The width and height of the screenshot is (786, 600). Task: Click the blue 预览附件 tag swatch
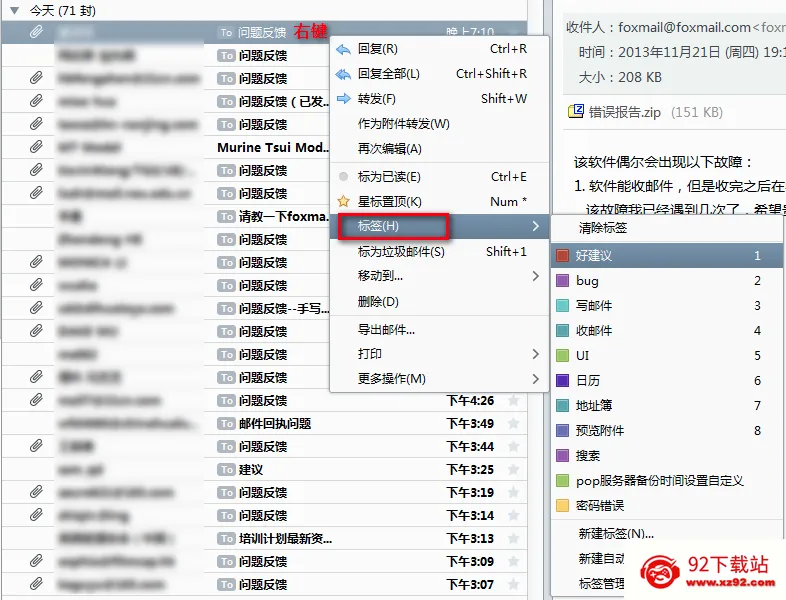[x=562, y=431]
